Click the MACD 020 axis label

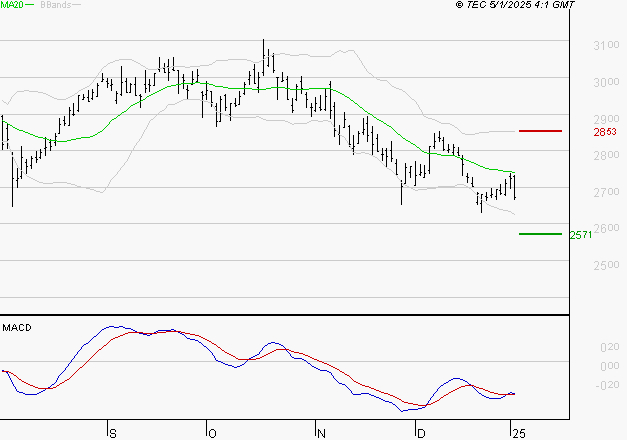[x=610, y=347]
